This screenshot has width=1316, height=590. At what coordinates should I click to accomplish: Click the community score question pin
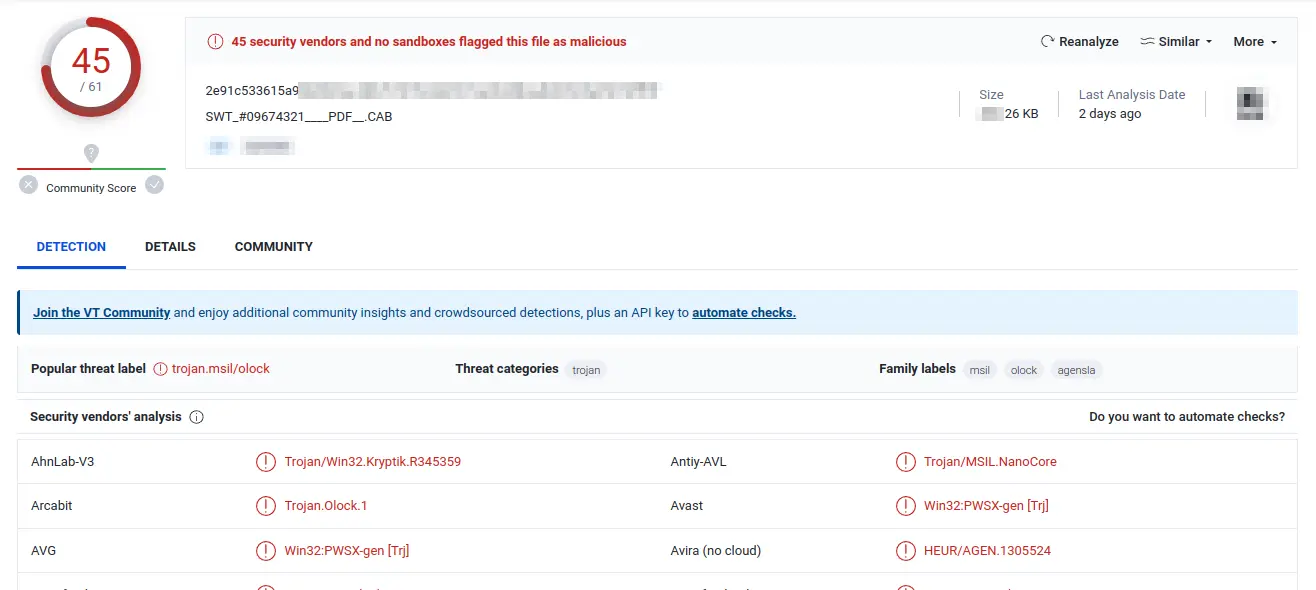click(x=91, y=154)
